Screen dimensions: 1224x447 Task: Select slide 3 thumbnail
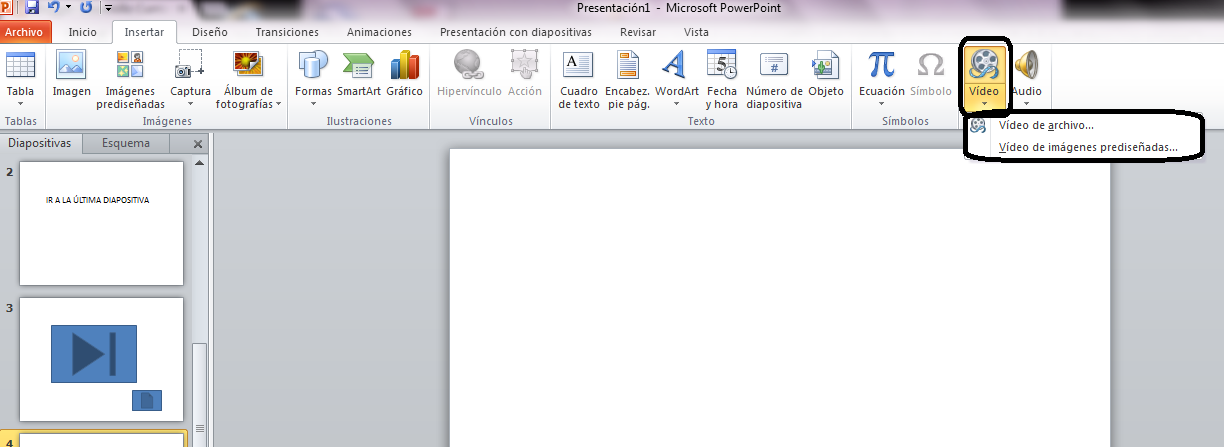pyautogui.click(x=101, y=359)
